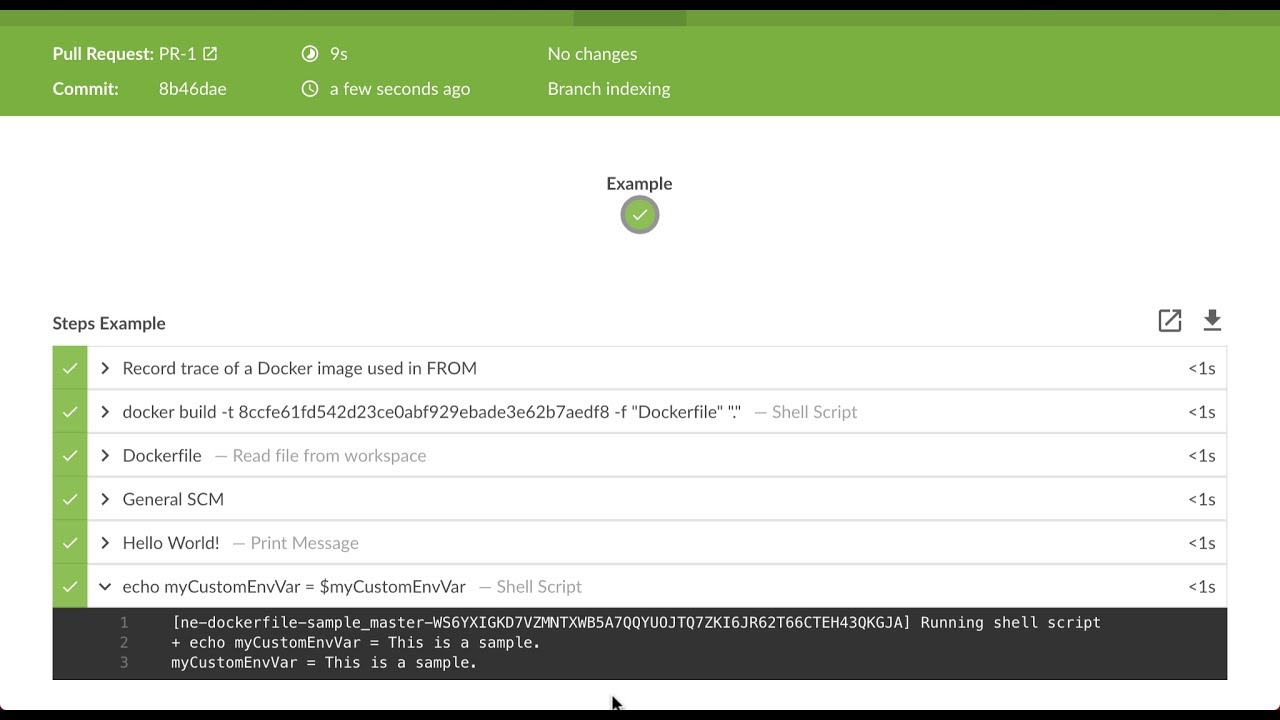Expand the Hello World! step
The width and height of the screenshot is (1280, 720).
(x=105, y=543)
